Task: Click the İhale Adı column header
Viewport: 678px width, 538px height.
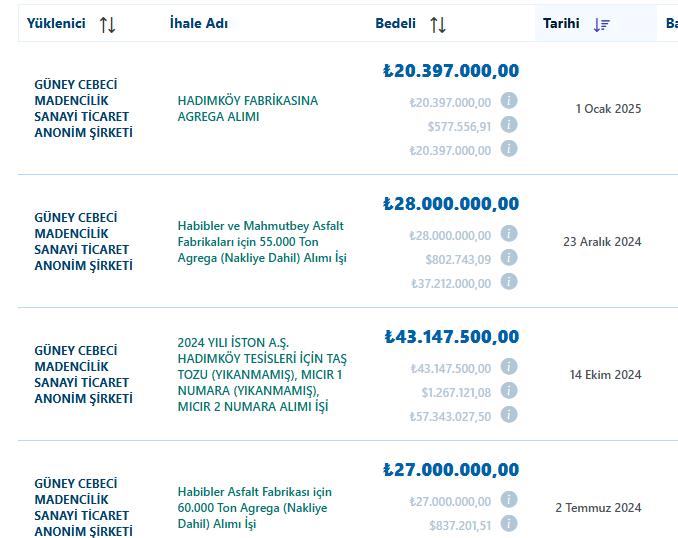Action: 198,23
